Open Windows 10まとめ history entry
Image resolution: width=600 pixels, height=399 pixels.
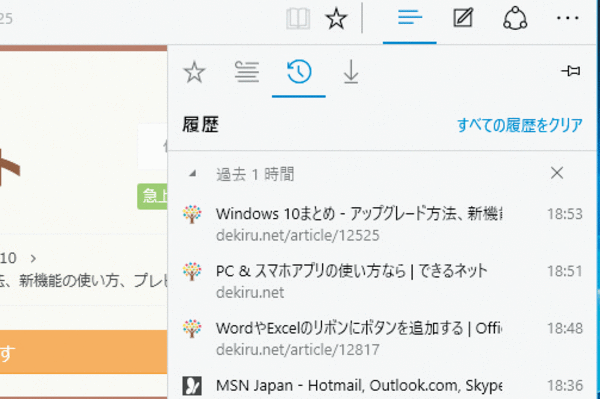[x=383, y=223]
